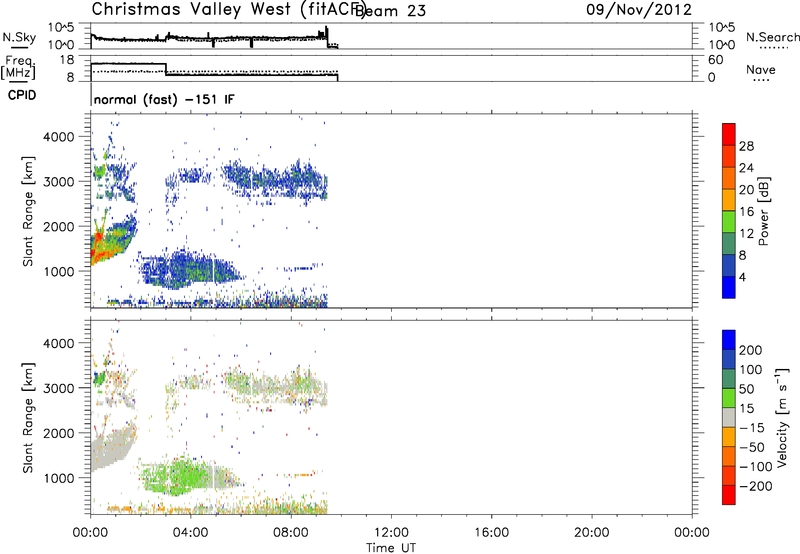800x554 pixels.
Task: Click the date 09/Nov/2012
Action: (x=639, y=10)
